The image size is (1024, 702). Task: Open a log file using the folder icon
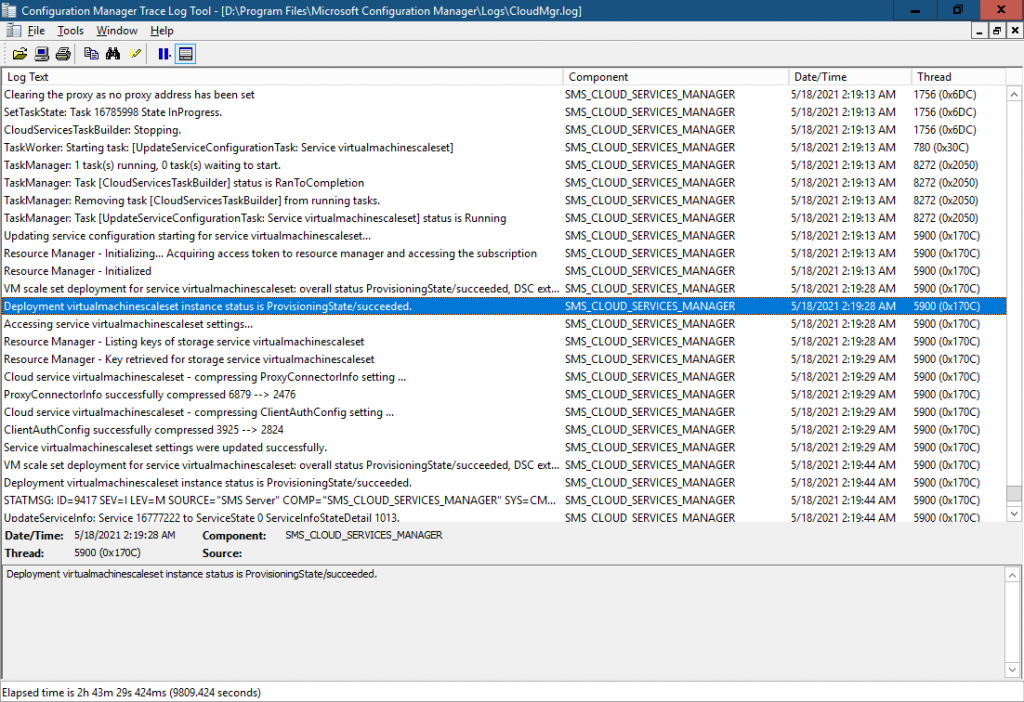[x=20, y=53]
